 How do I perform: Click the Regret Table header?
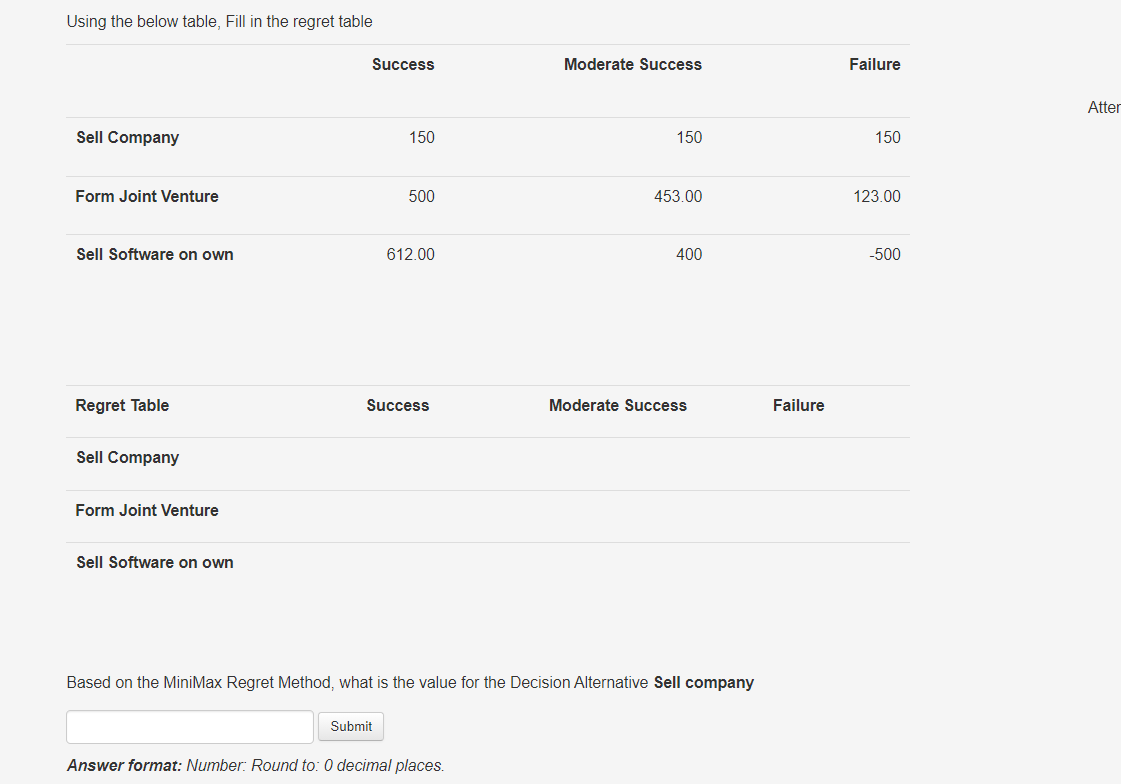122,405
